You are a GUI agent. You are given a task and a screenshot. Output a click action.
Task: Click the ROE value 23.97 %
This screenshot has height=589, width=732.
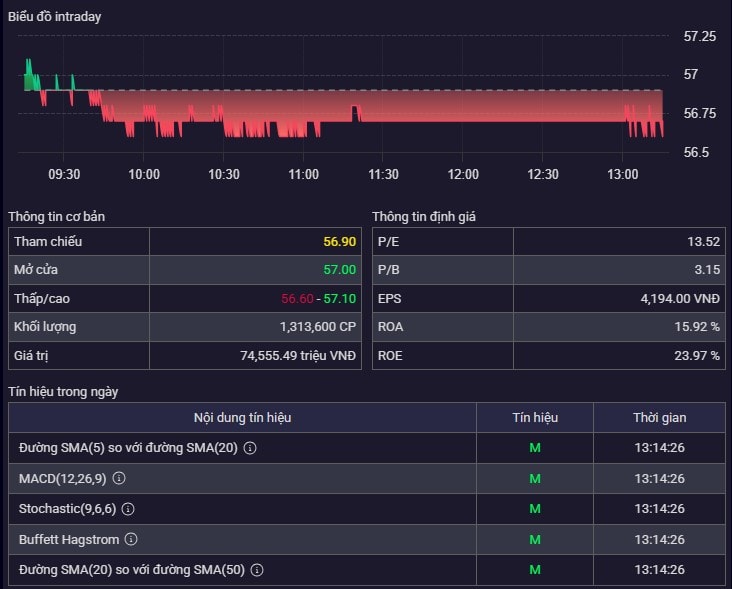click(x=697, y=356)
